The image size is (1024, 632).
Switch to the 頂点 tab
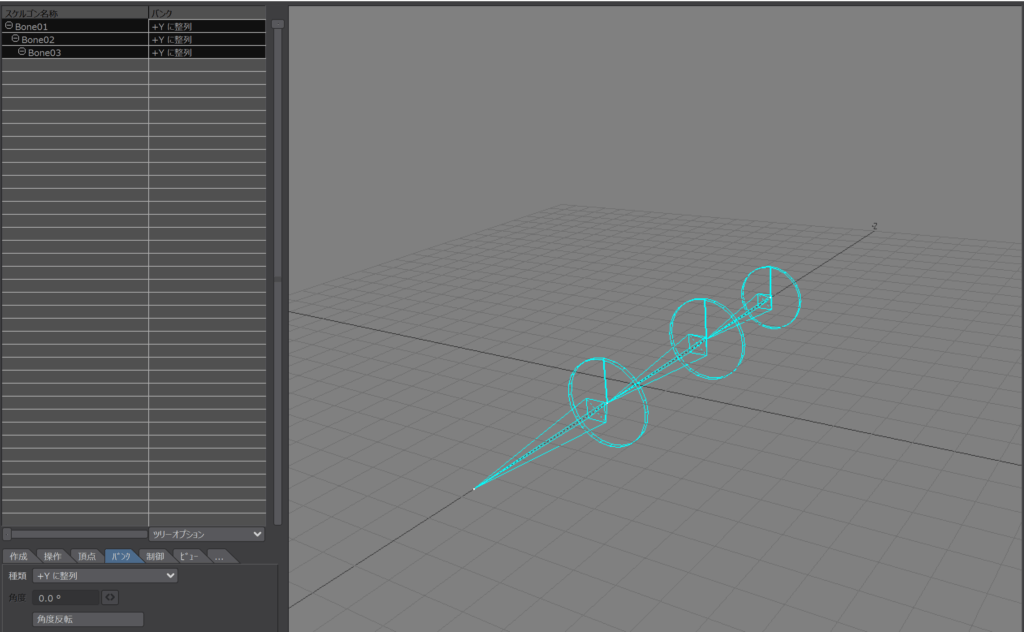coord(87,556)
